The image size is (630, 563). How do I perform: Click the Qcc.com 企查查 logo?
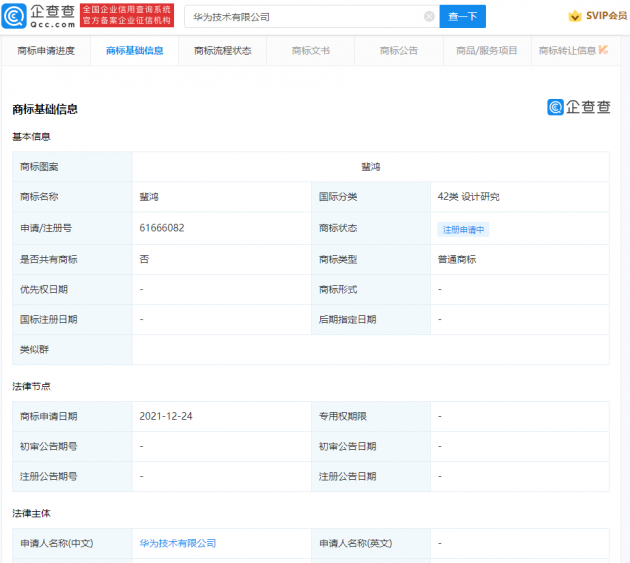pyautogui.click(x=38, y=15)
